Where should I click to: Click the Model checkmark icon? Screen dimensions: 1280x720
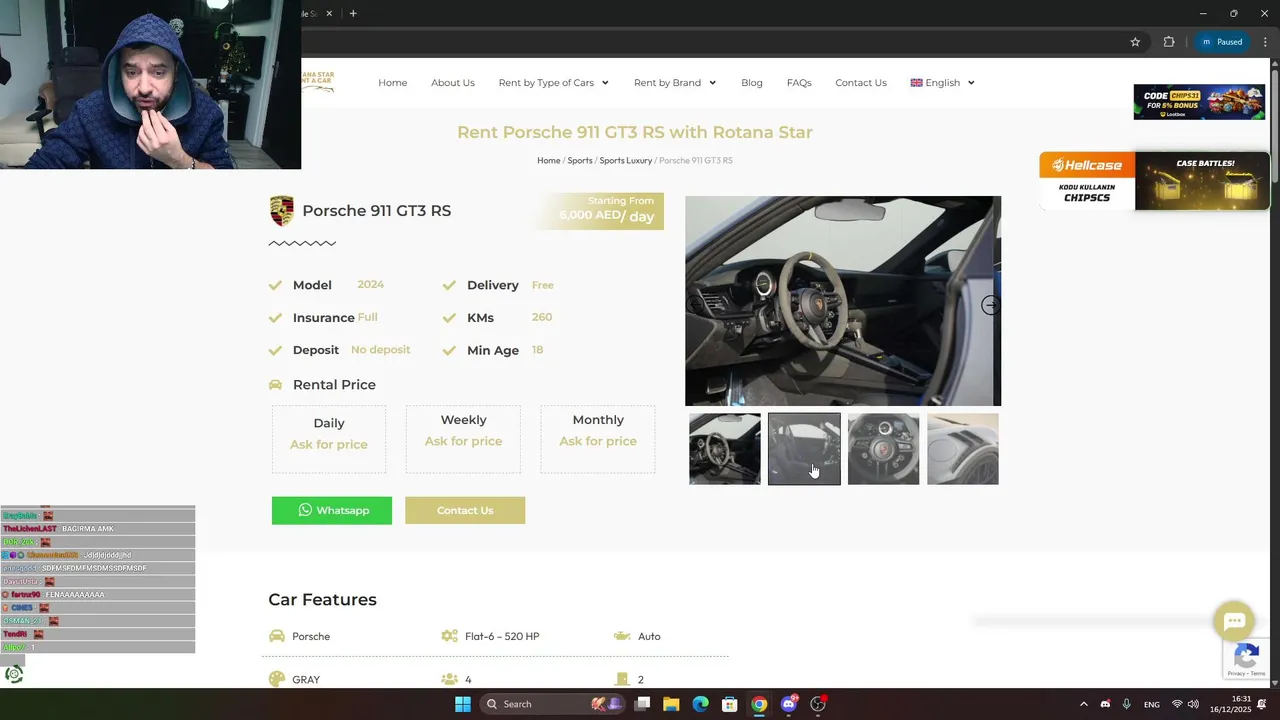pyautogui.click(x=275, y=285)
